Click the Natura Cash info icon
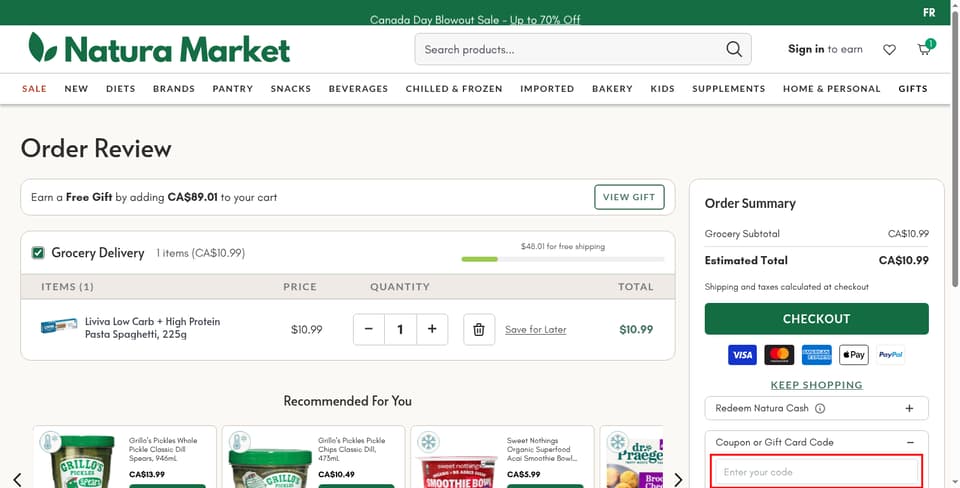 (820, 408)
